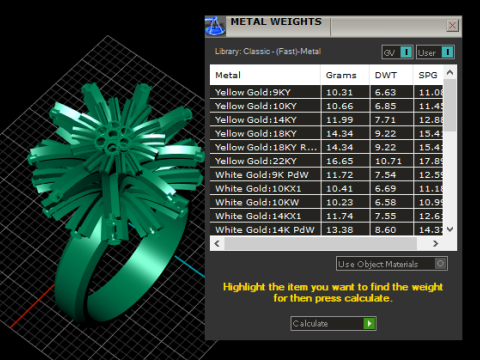Select the White Gold:10KW row
Viewport: 480px width, 360px height.
coord(326,202)
